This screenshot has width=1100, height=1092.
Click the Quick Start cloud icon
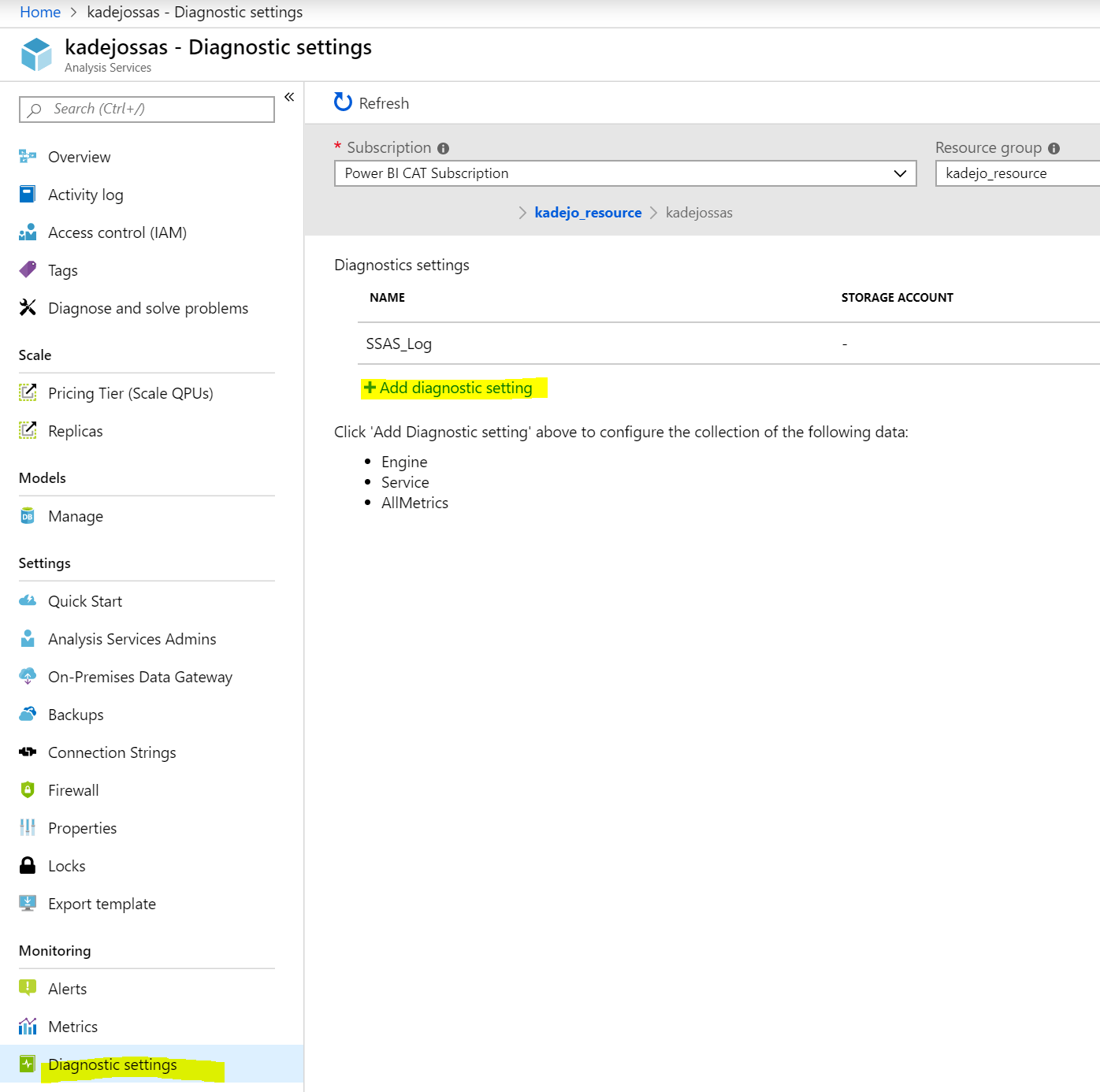(x=28, y=600)
